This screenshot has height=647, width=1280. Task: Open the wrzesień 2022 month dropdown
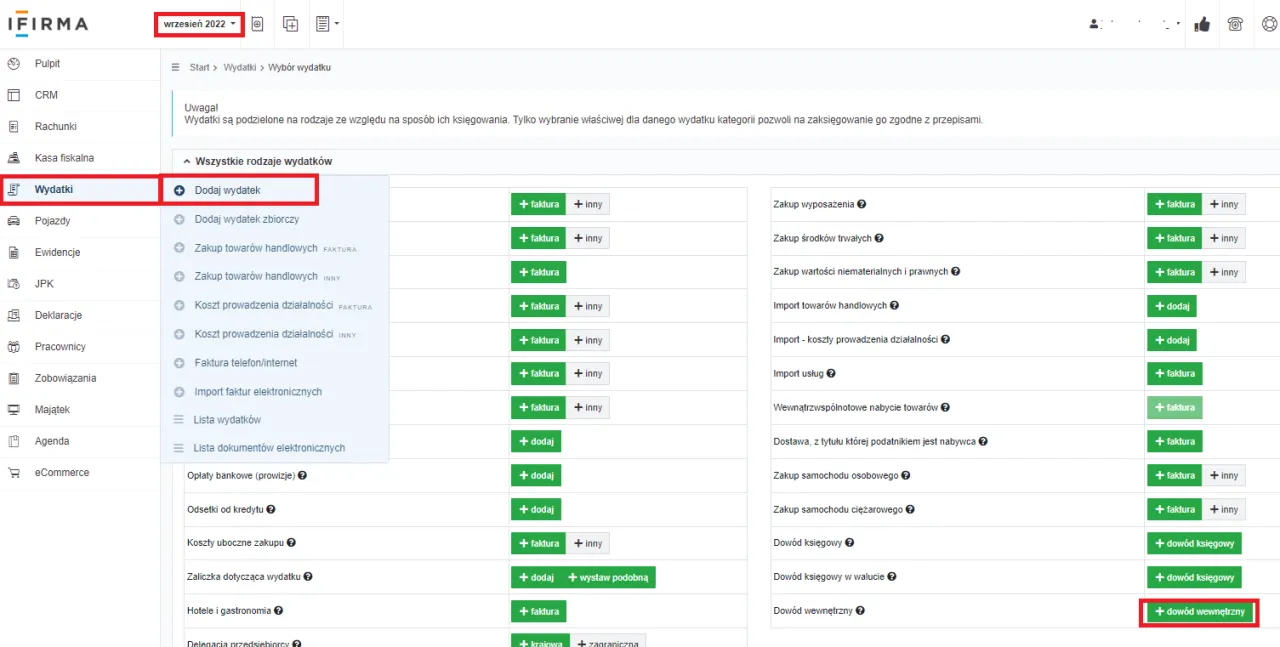point(199,24)
